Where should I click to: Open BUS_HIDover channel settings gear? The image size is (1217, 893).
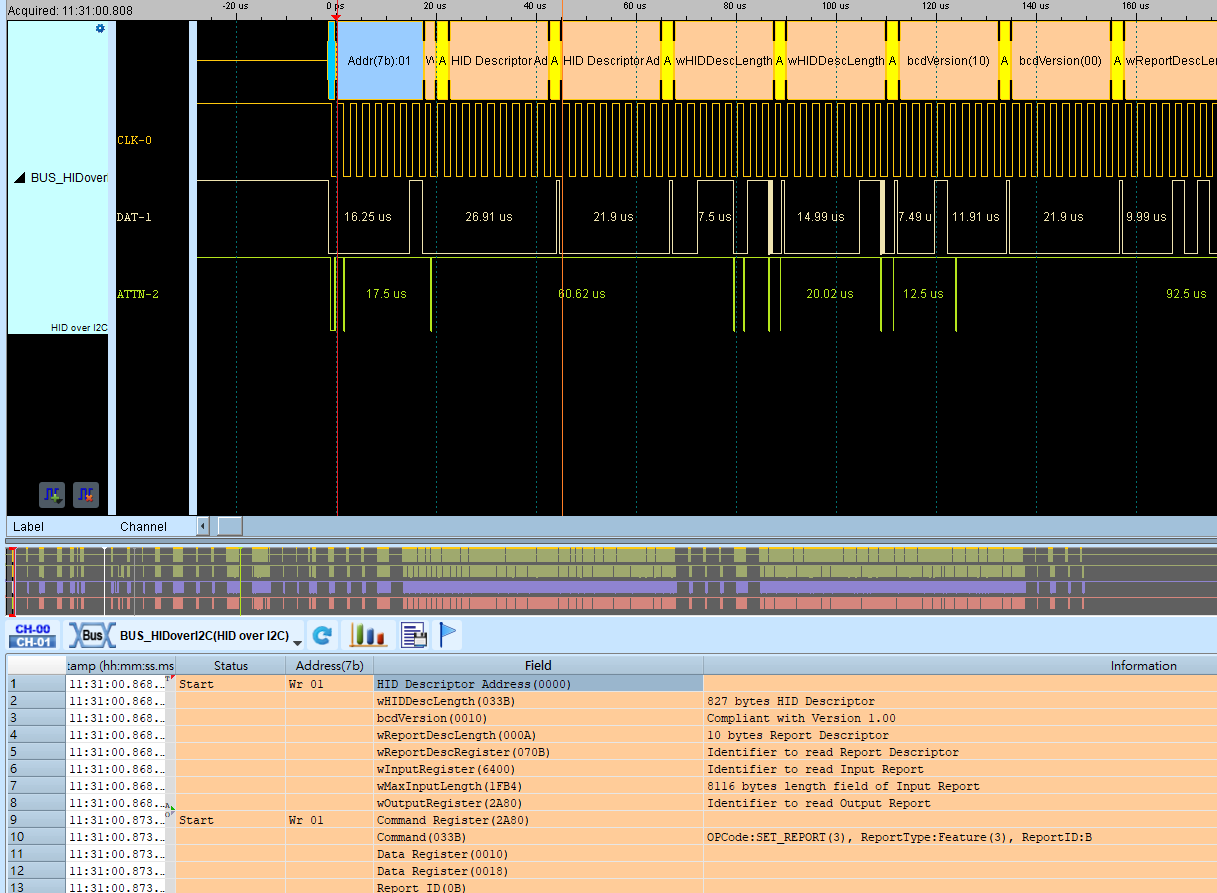[99, 29]
